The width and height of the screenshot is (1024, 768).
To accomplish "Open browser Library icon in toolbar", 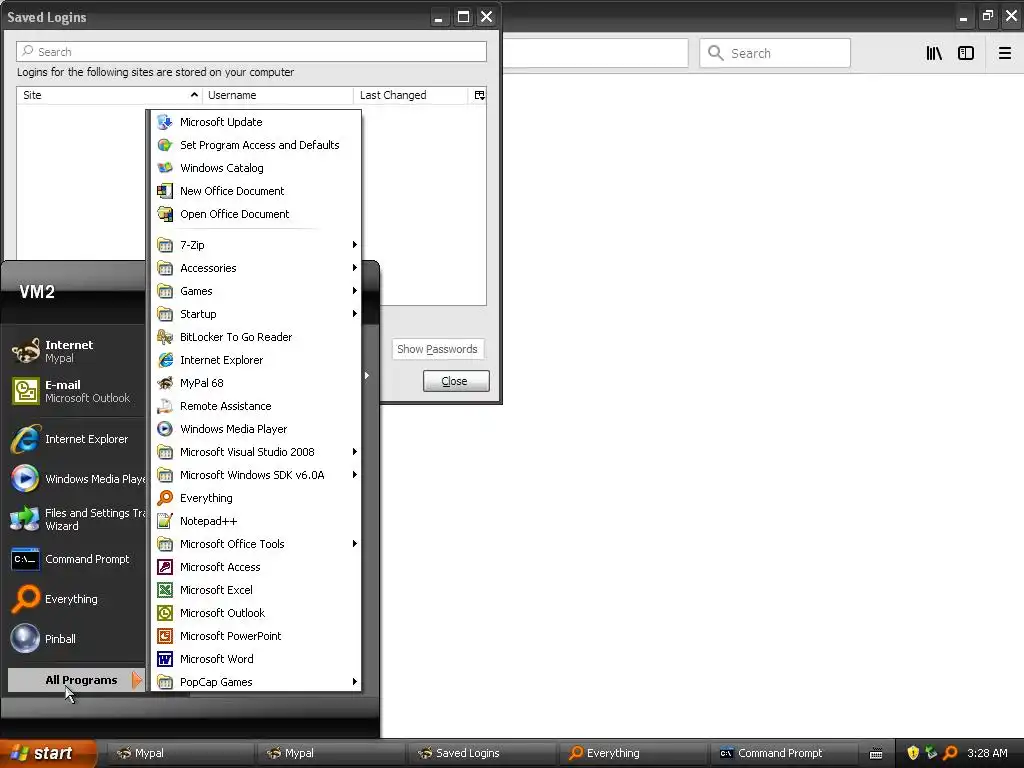I will (934, 53).
